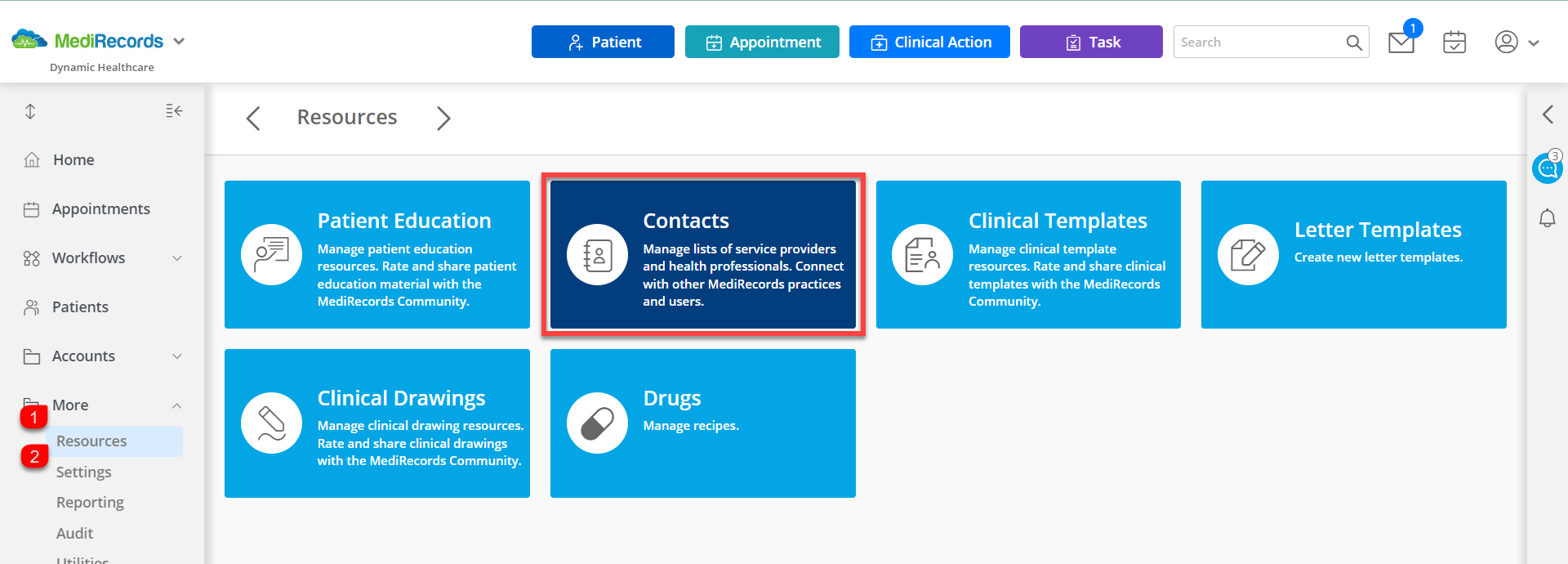This screenshot has height=564, width=1568.
Task: Open the mail inbox envelope icon
Action: click(x=1401, y=43)
